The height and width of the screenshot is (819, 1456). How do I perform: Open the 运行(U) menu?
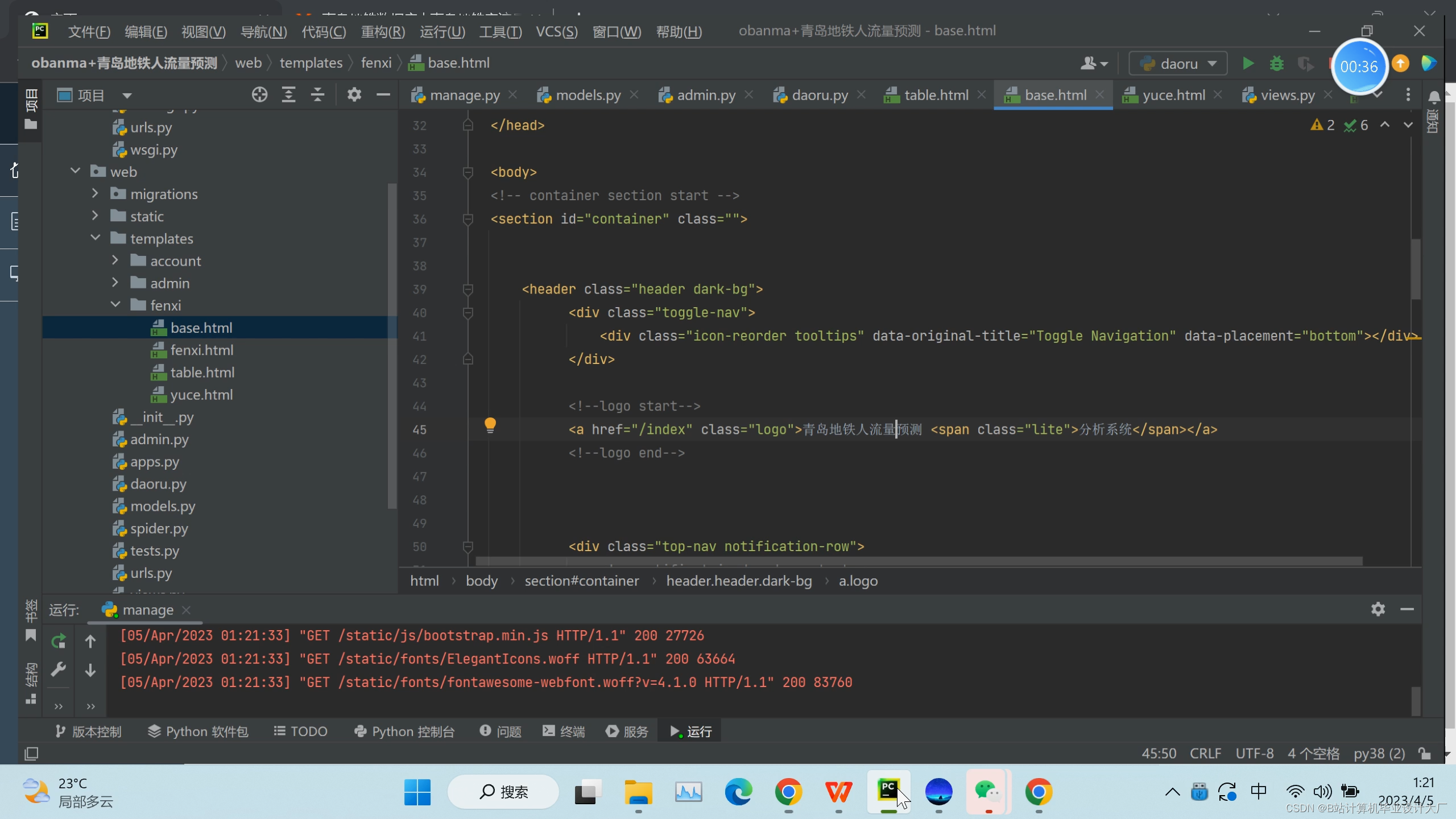(442, 31)
